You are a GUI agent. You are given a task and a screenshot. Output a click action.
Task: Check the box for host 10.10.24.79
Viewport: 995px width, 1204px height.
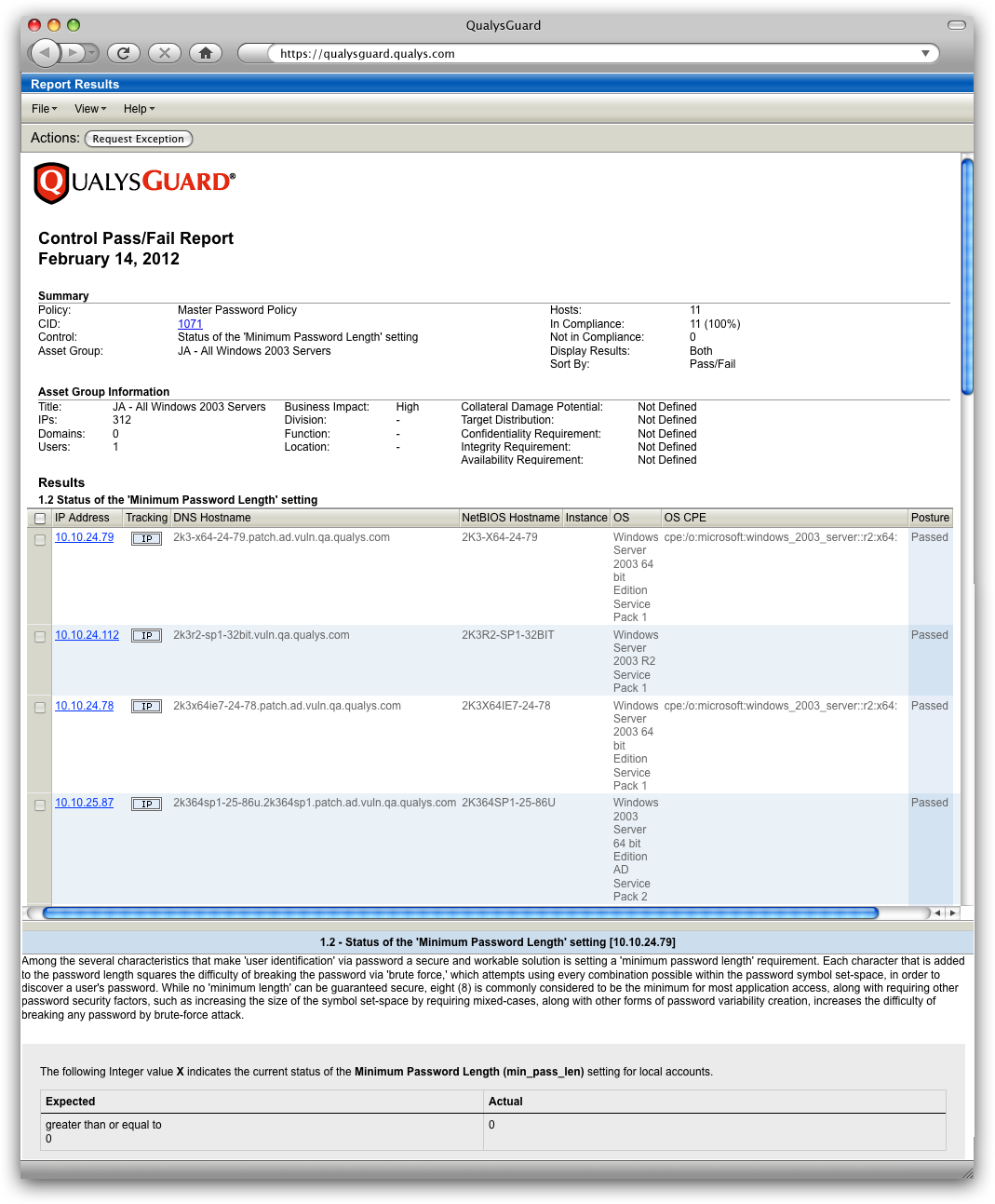[40, 540]
